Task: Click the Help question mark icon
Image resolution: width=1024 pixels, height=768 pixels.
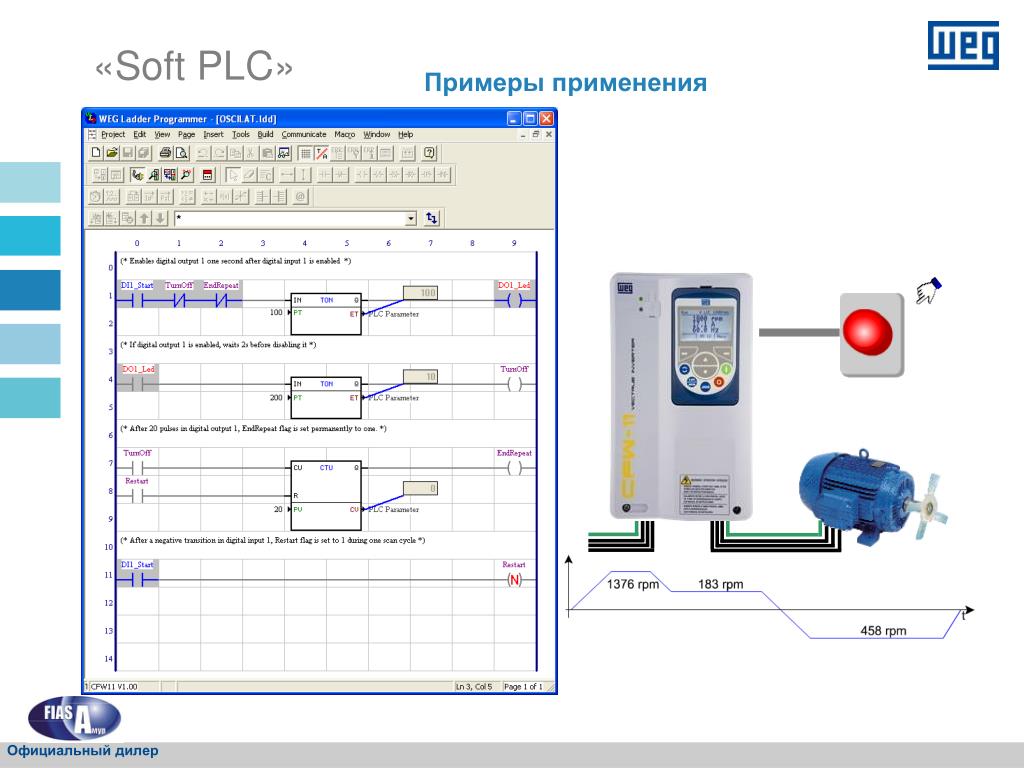Action: pos(429,153)
